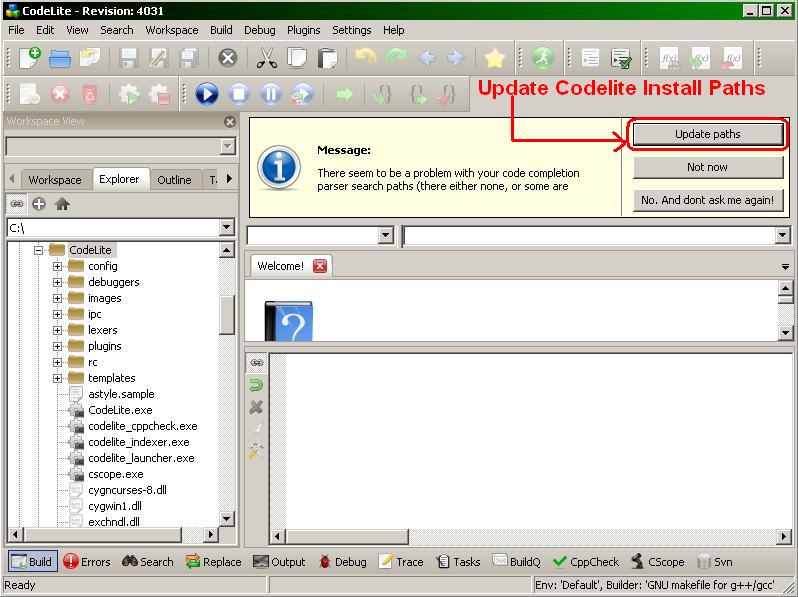The image size is (798, 597).
Task: Open the CppCheck tab
Action: (x=586, y=561)
